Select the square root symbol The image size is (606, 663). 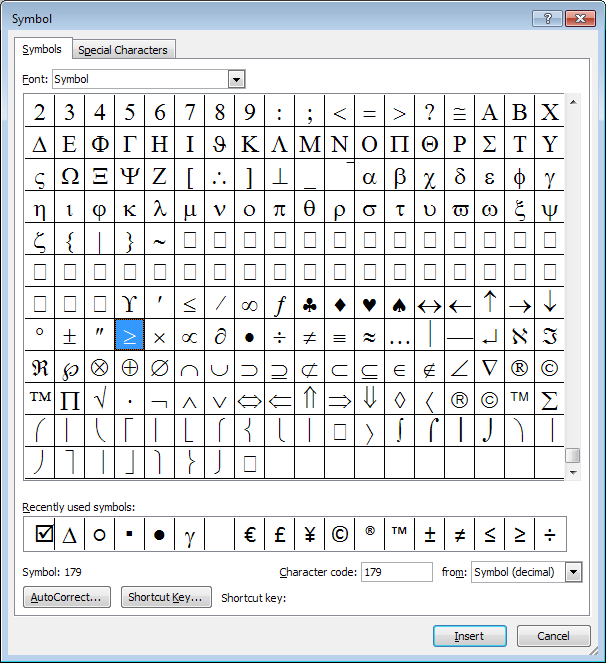click(99, 399)
